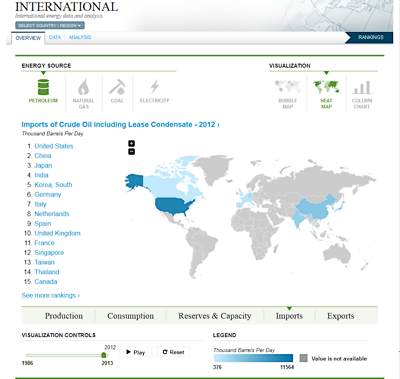Open the Rankings button

pos(371,37)
